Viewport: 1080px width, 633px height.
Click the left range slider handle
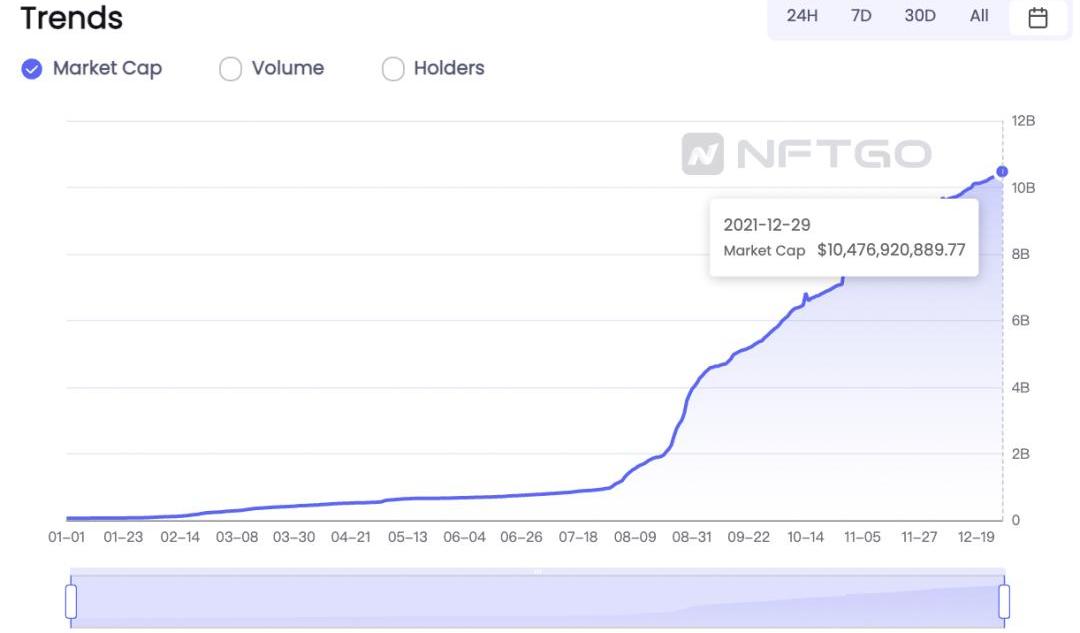[71, 601]
